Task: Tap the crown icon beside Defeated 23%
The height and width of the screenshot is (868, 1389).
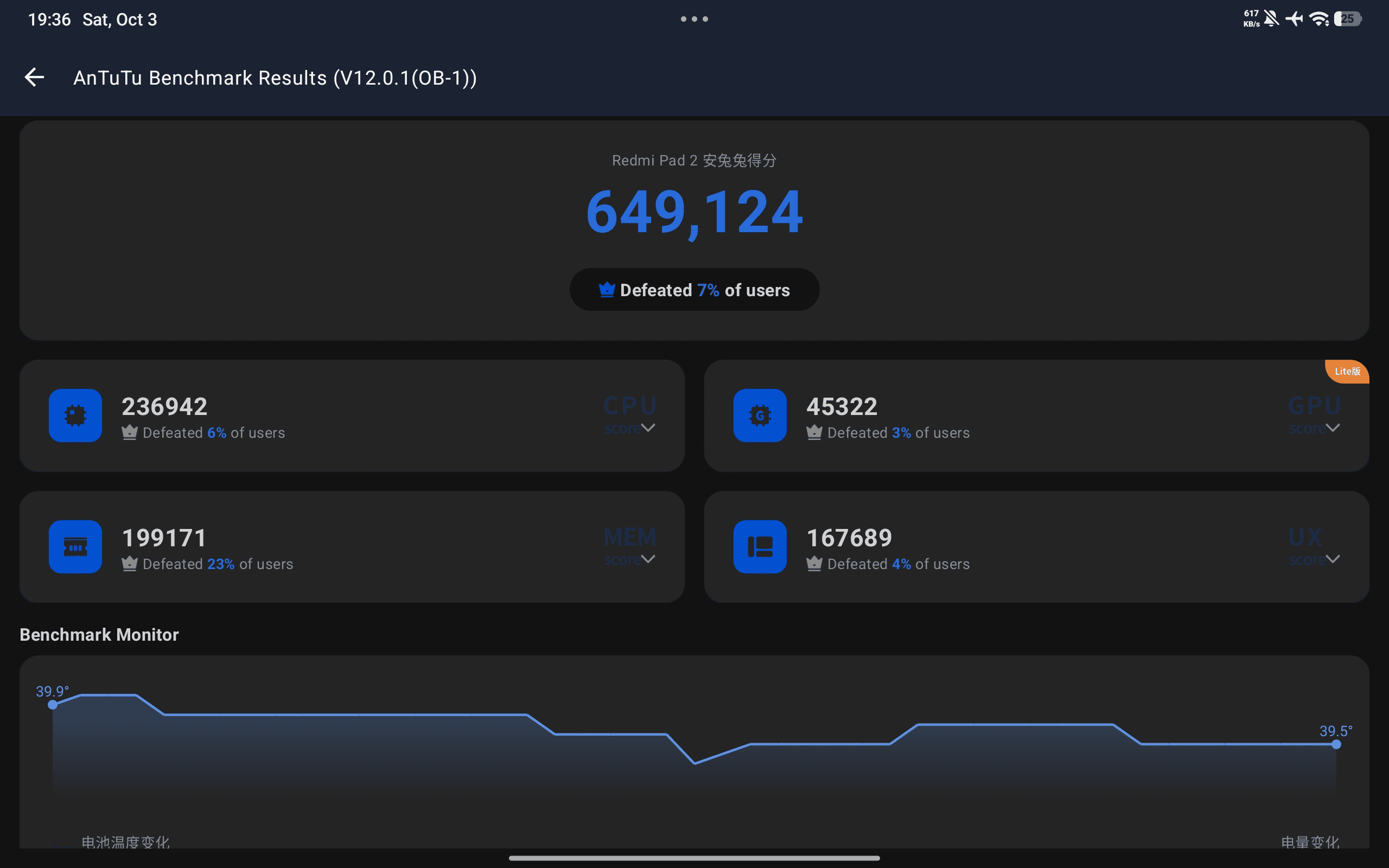Action: tap(130, 564)
